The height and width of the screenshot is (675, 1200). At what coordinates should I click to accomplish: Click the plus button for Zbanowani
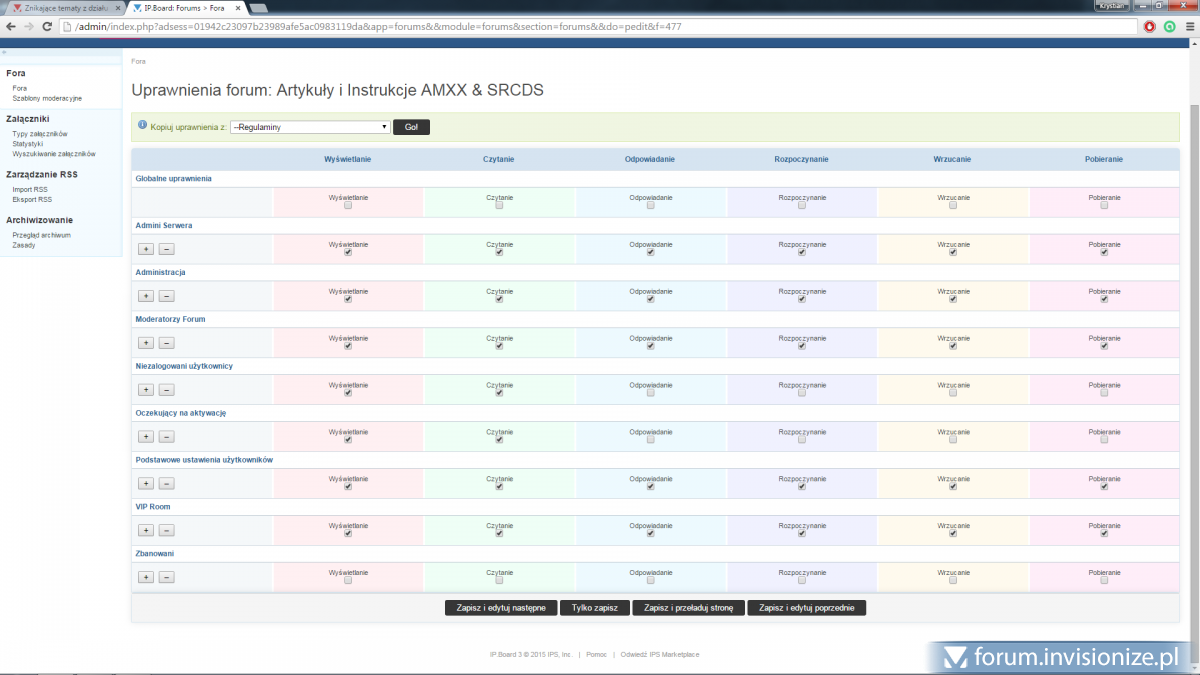pyautogui.click(x=145, y=577)
